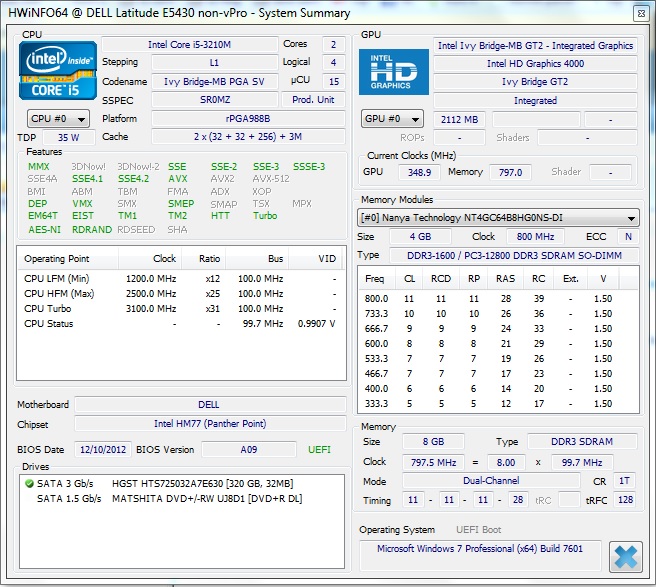Select the 666.7 frequency timing row
Viewport: 656px width, 587px height.
498,329
